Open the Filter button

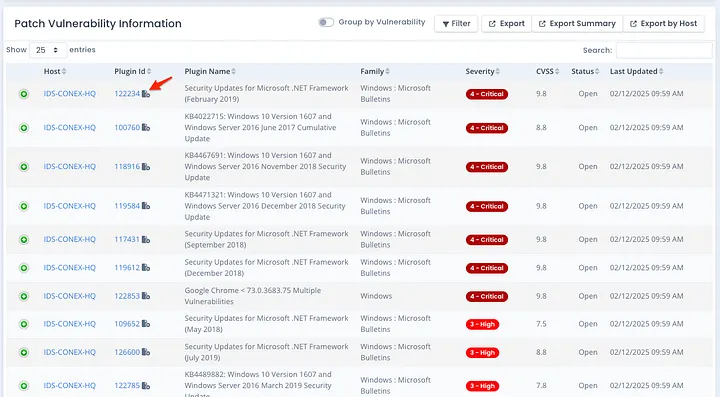click(x=456, y=23)
